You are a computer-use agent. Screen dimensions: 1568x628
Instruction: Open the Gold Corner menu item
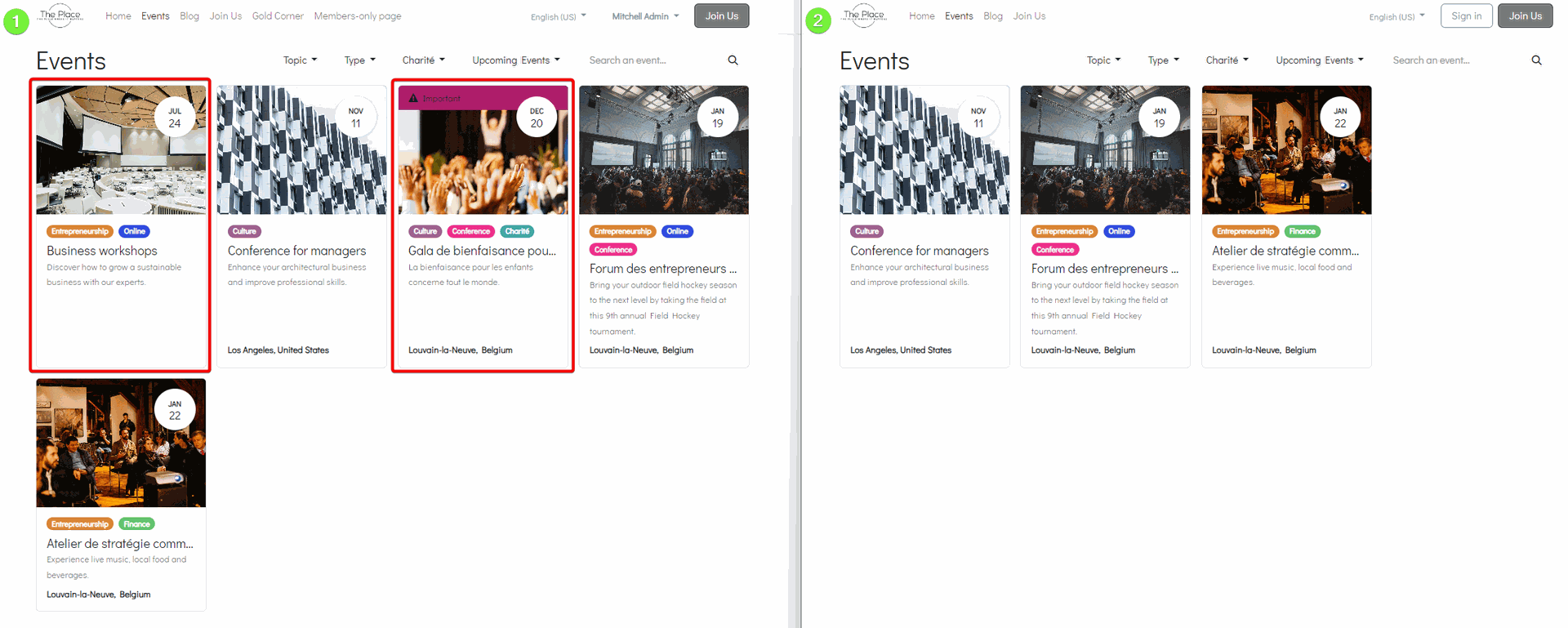coord(278,16)
